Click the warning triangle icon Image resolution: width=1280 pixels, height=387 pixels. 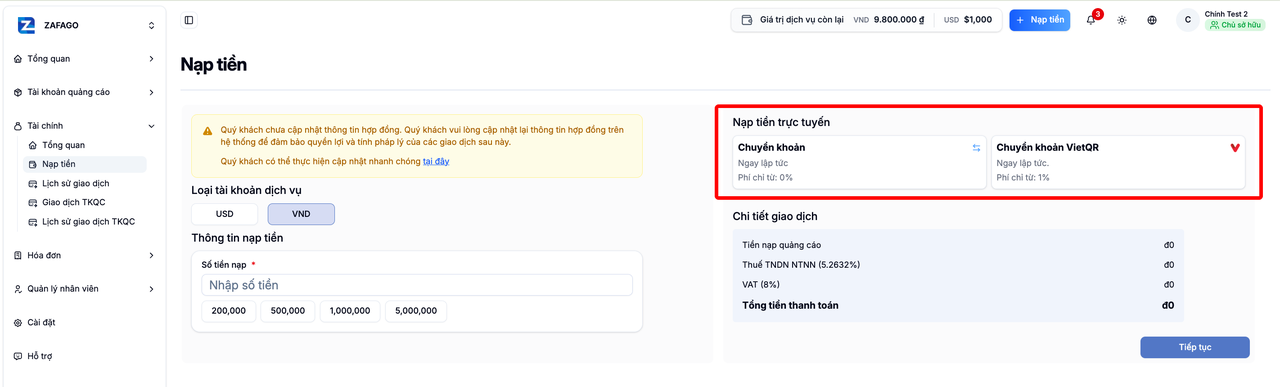pos(207,131)
